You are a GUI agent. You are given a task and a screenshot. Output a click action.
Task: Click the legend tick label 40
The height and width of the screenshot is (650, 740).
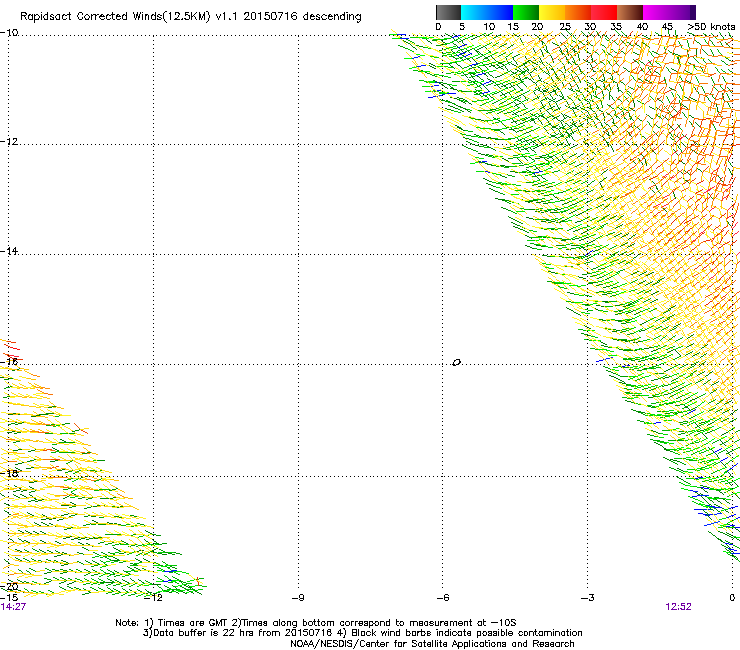642,27
